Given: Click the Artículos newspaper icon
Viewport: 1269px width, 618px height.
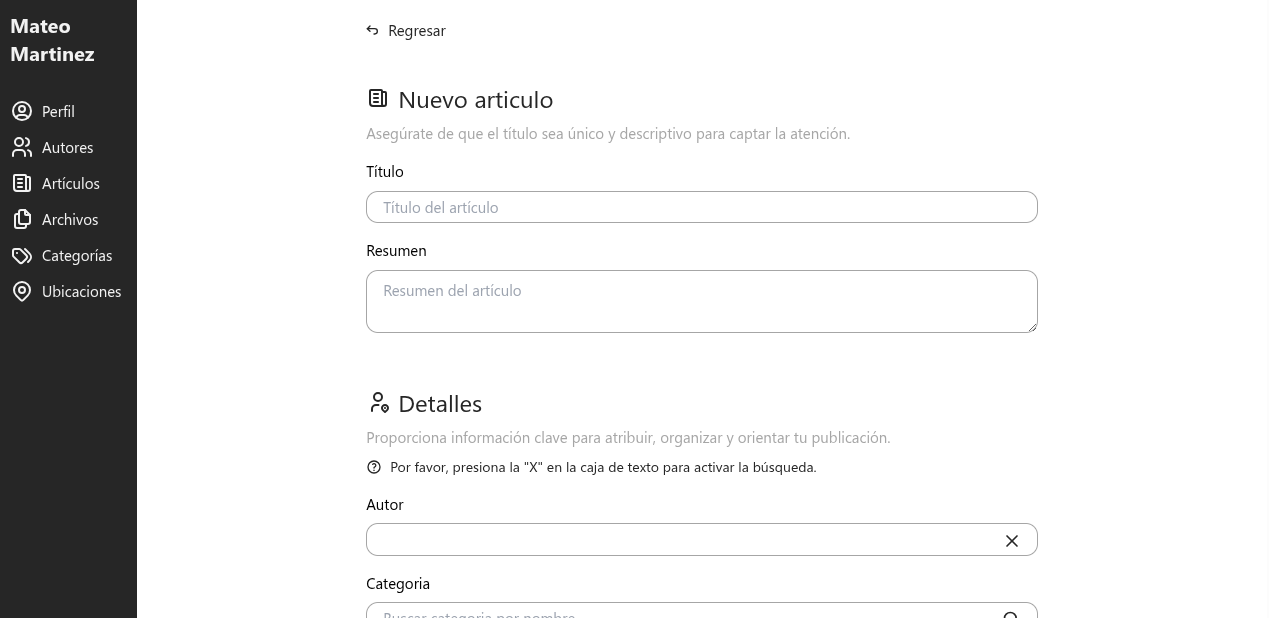Looking at the screenshot, I should pos(22,183).
